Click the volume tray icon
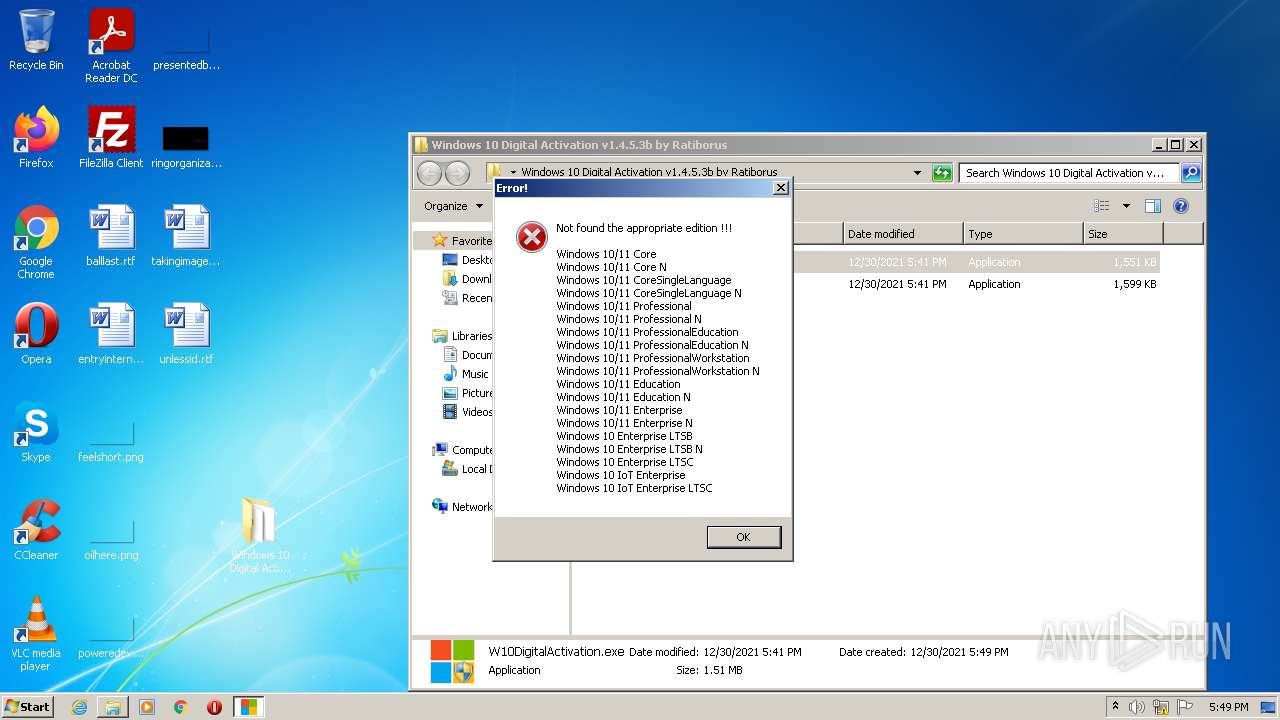The width and height of the screenshot is (1280, 720). [x=1137, y=707]
